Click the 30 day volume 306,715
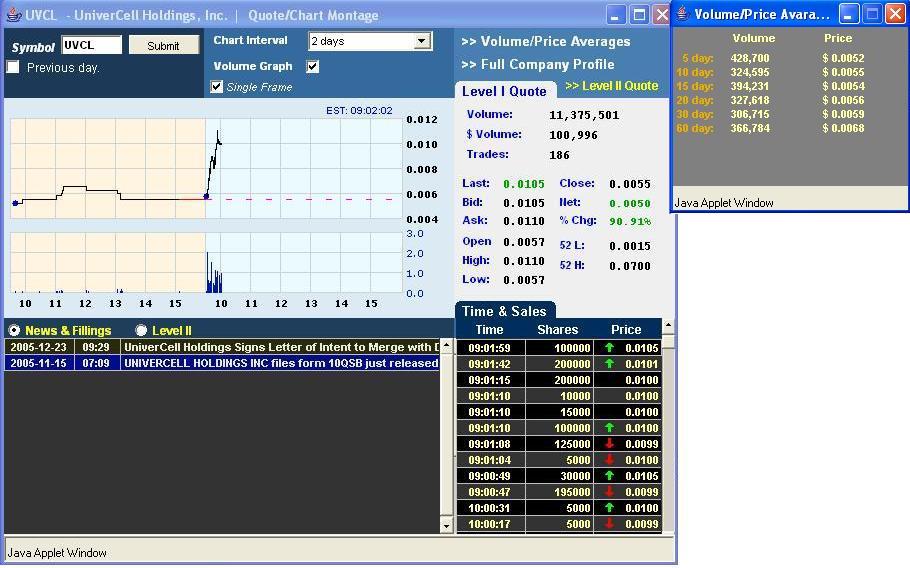Screen dimensions: 910x568 [750, 114]
